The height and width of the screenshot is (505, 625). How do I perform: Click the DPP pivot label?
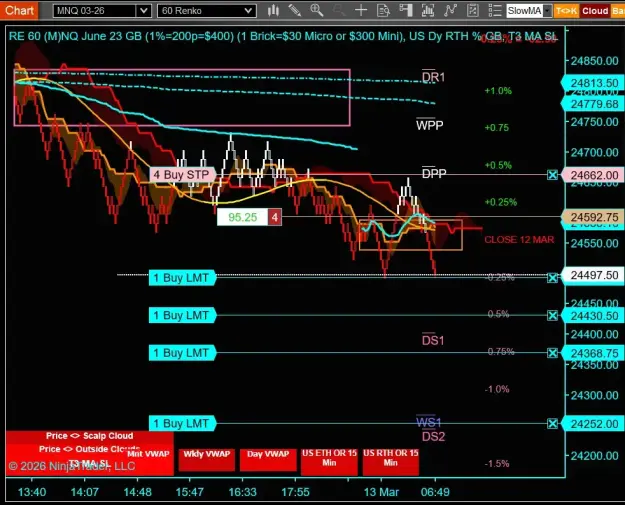[x=434, y=173]
